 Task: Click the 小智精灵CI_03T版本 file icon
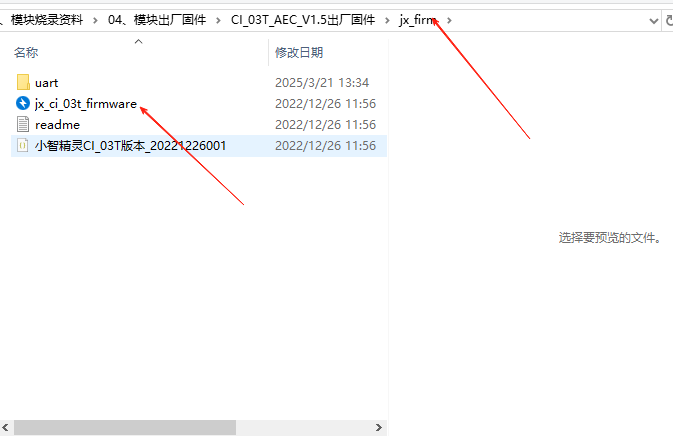point(23,146)
